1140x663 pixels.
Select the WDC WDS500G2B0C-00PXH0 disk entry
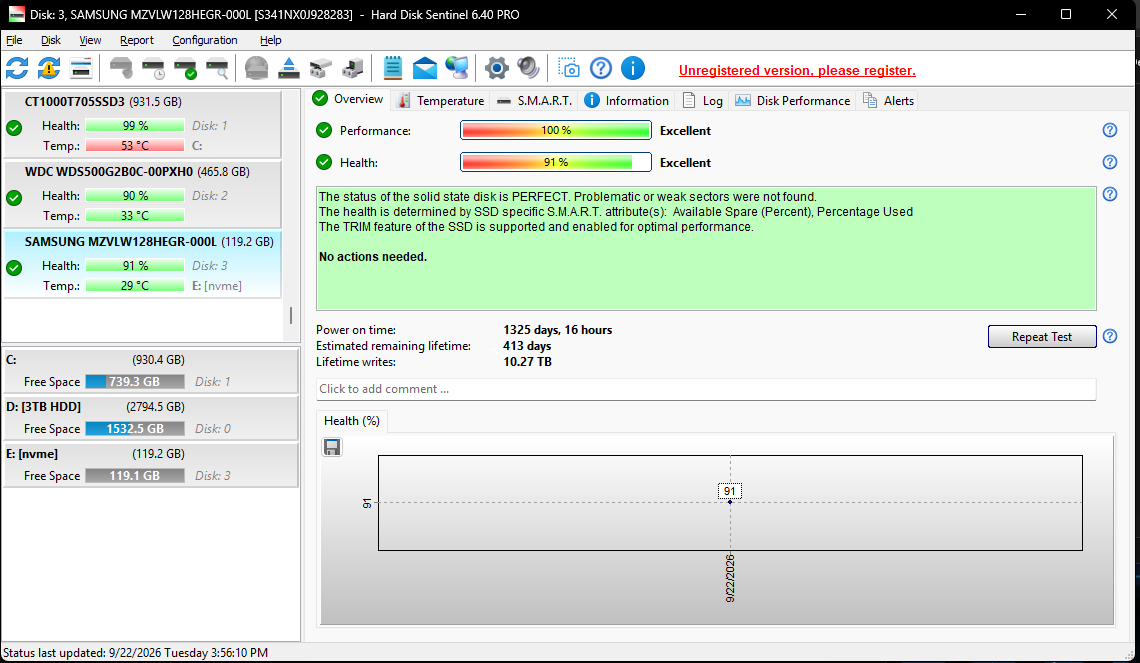[x=142, y=194]
